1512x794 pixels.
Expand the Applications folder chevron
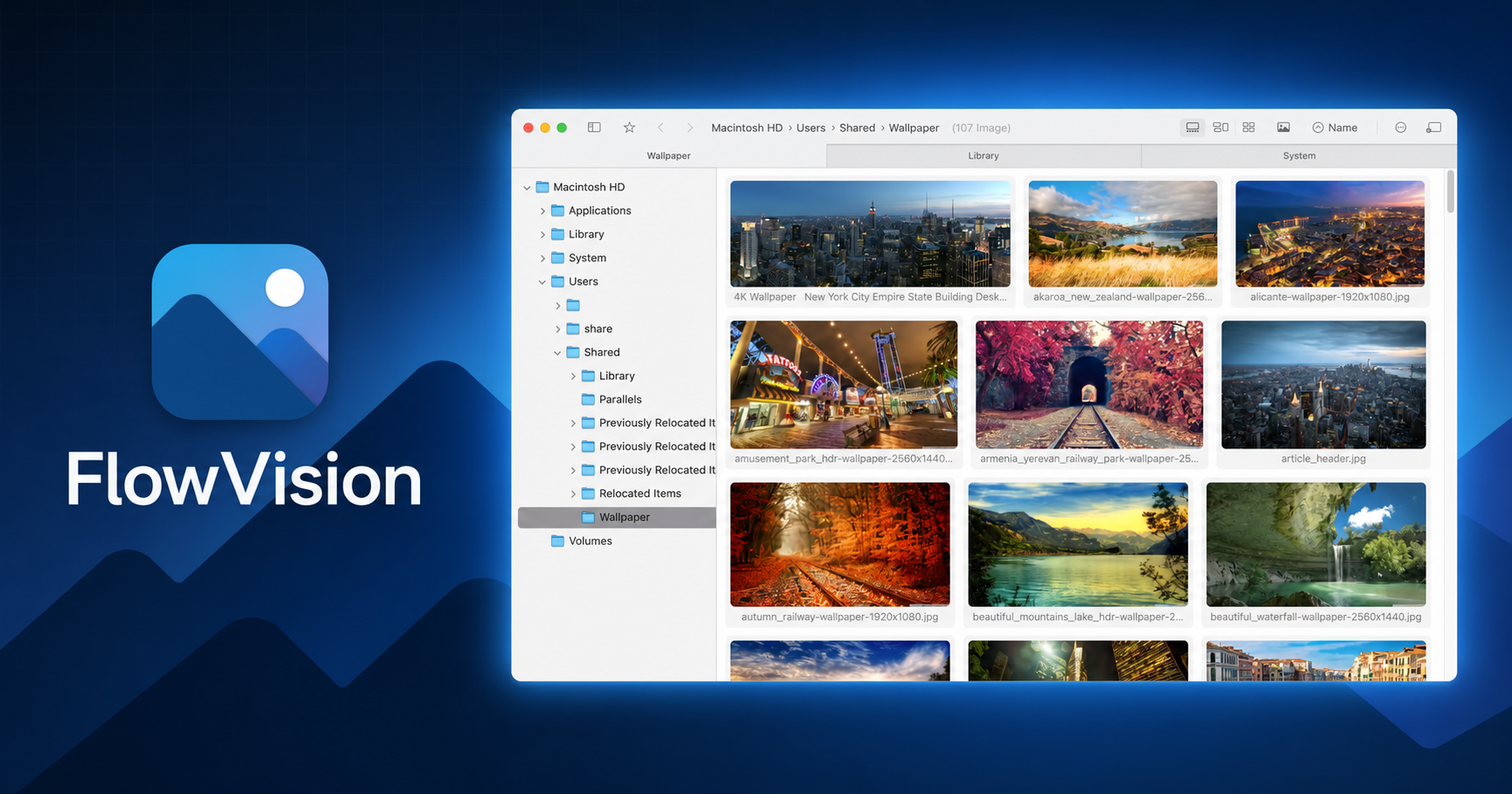542,211
